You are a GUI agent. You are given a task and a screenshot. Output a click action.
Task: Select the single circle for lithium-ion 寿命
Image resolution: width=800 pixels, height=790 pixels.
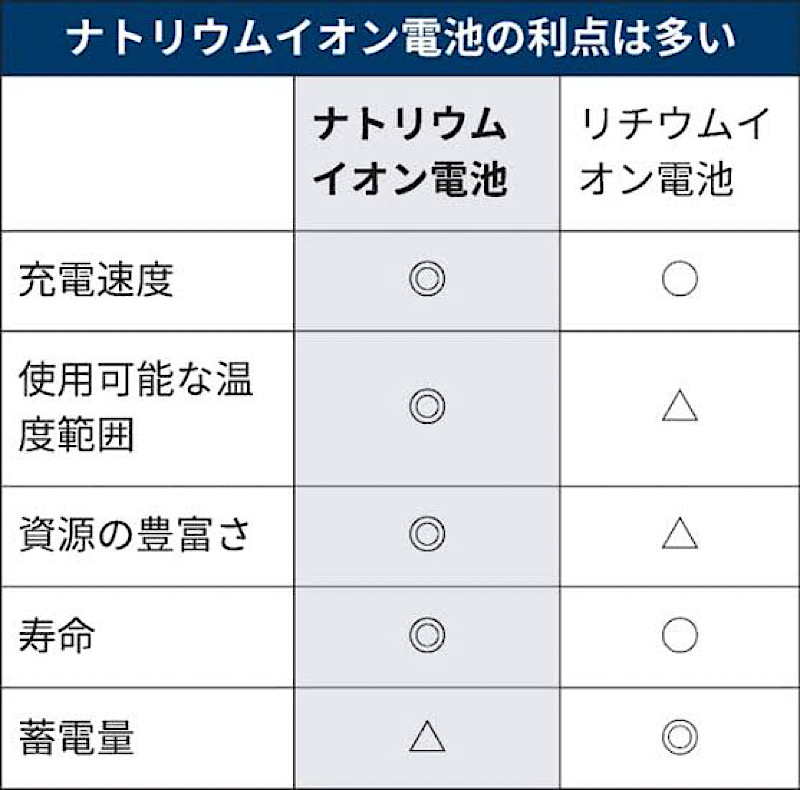(x=680, y=635)
